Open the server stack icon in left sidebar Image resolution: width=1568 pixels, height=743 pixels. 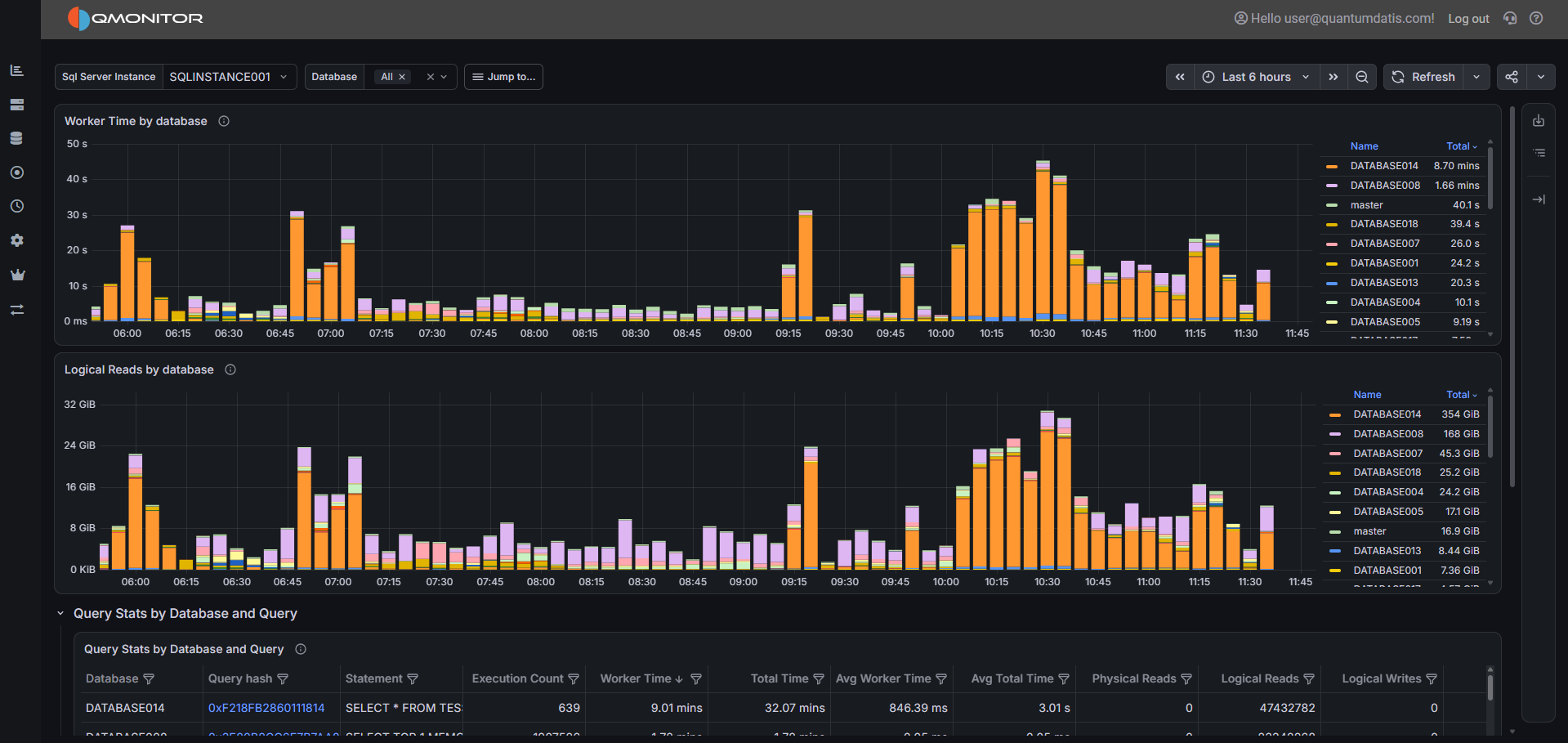point(16,105)
